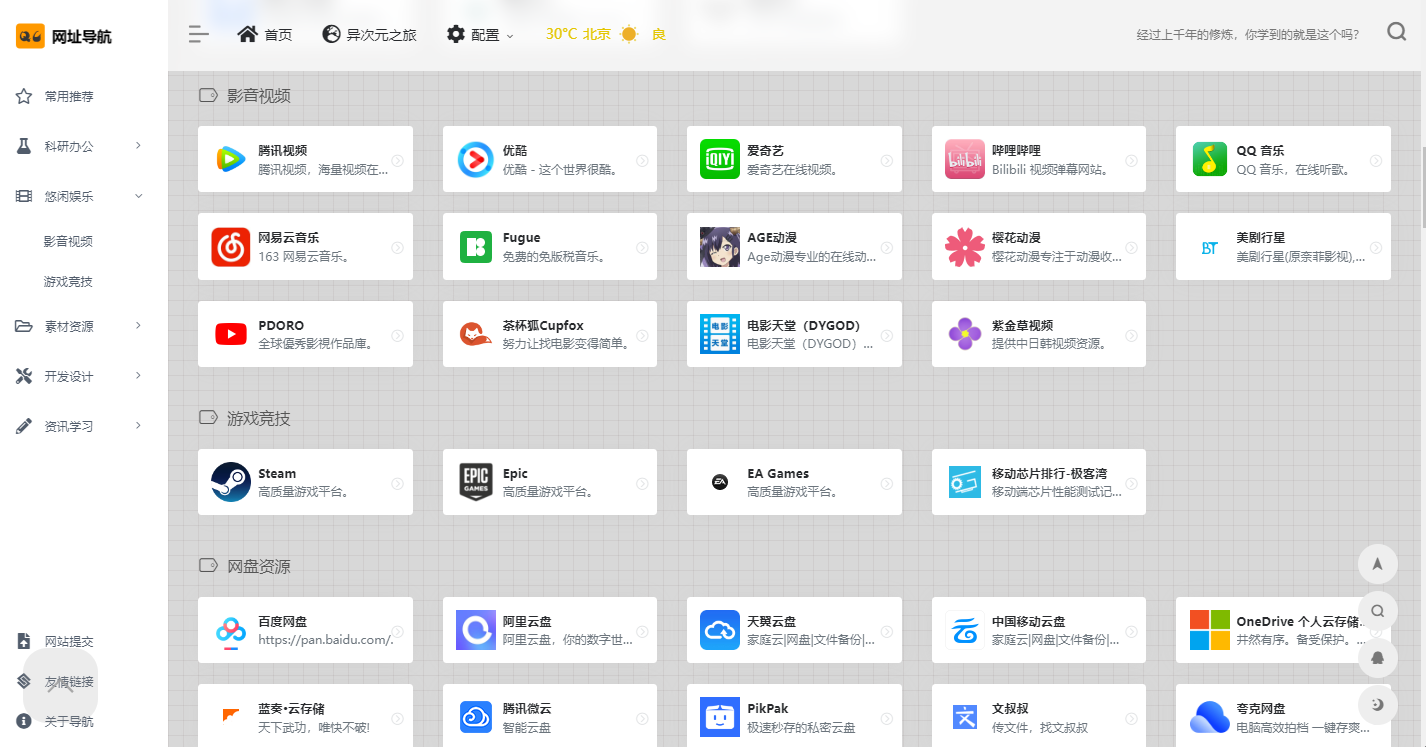Viewport: 1426px width, 747px height.
Task: Select 游戏竞技 in the sidebar submenu
Action: pyautogui.click(x=68, y=282)
